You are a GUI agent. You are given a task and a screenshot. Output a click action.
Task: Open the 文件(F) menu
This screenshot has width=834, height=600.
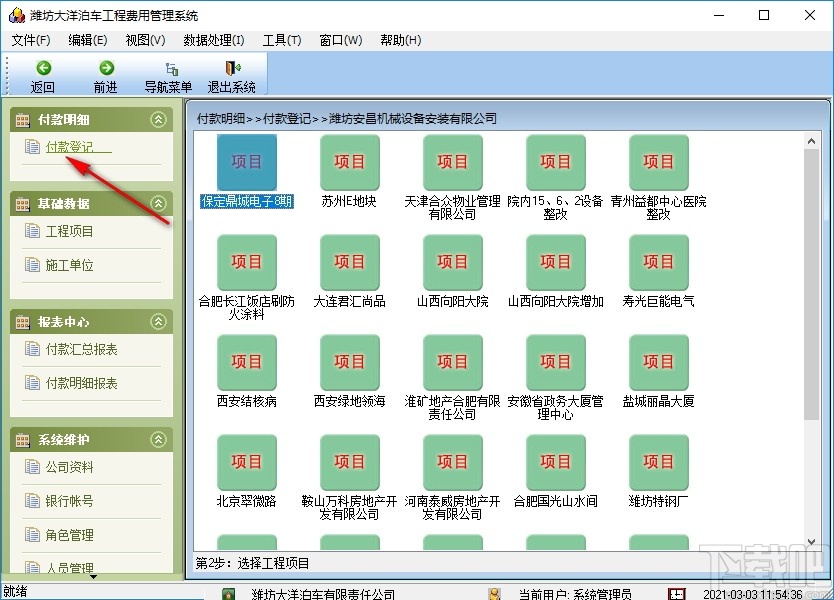(31, 40)
